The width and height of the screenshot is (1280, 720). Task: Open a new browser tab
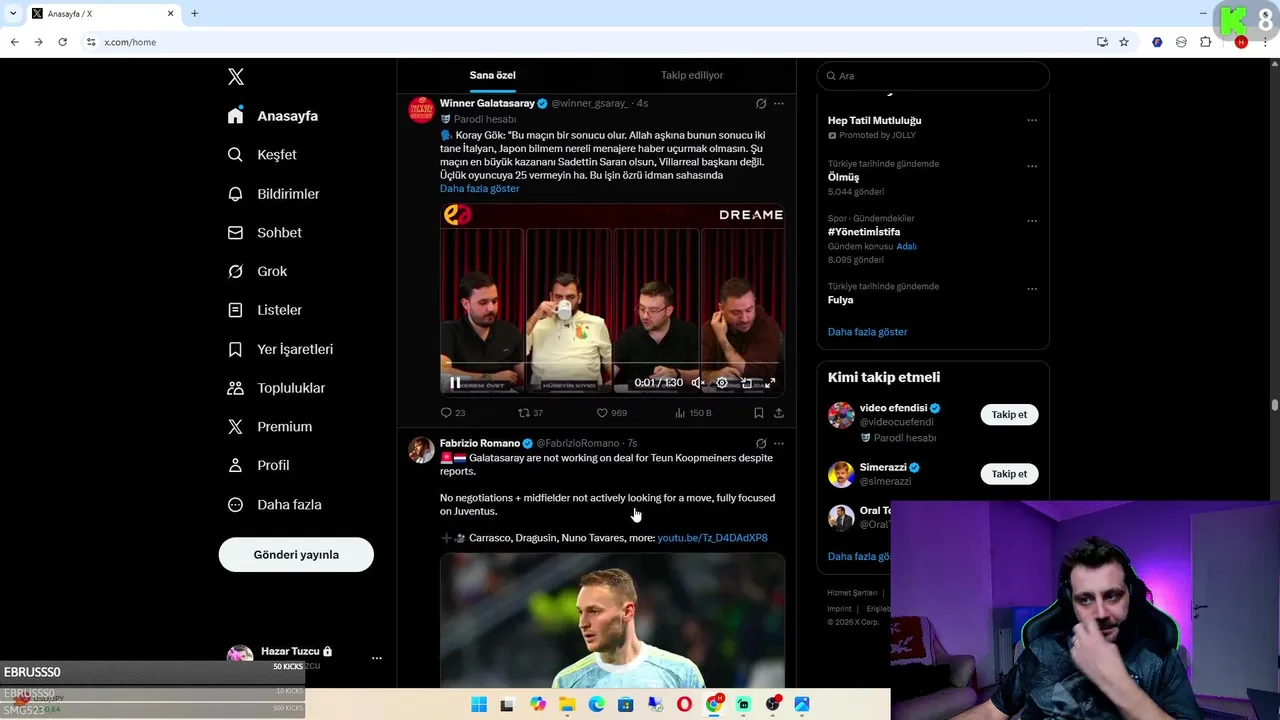(194, 13)
